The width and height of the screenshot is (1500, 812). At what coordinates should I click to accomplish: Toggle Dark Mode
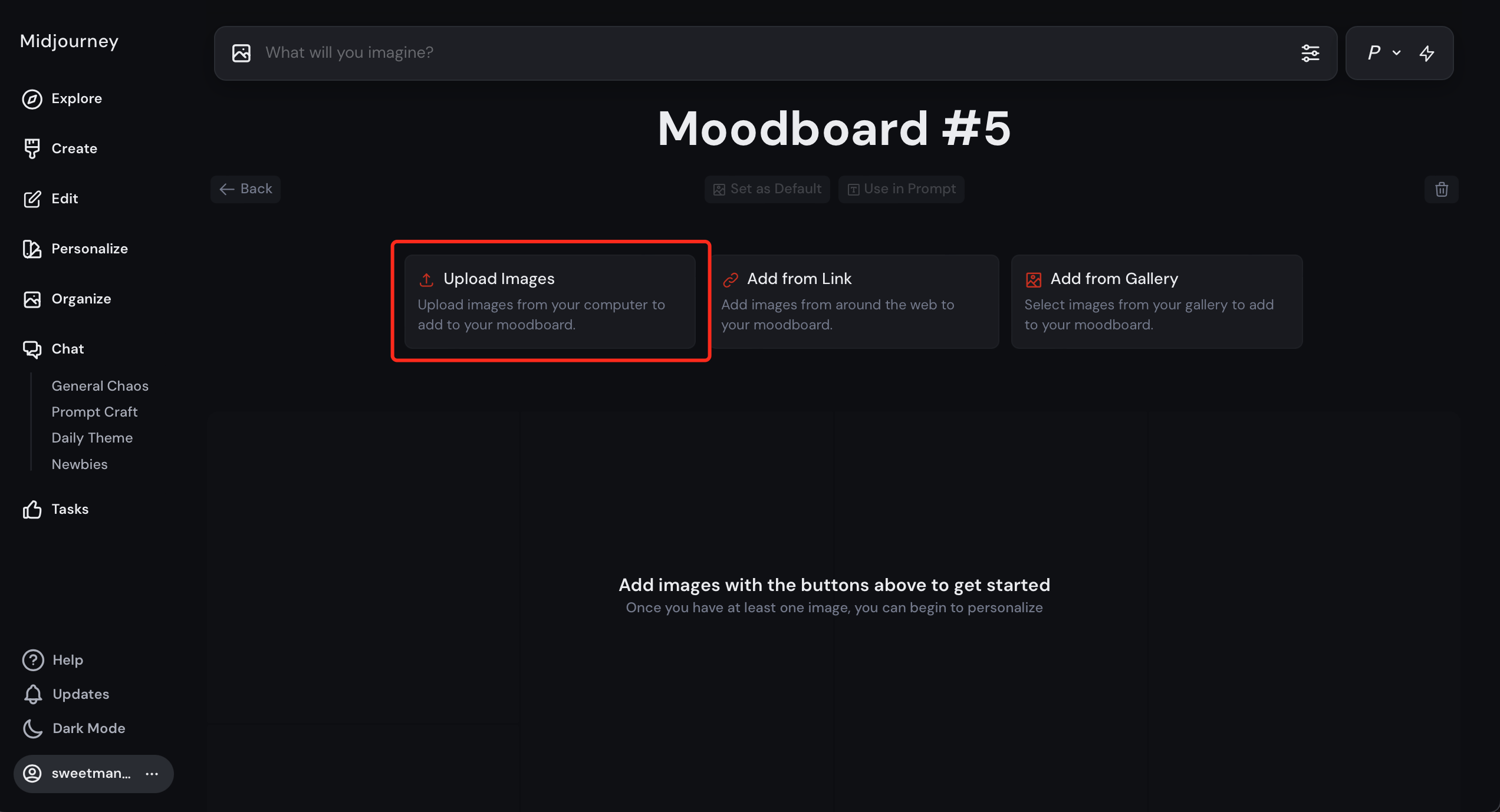coord(74,728)
